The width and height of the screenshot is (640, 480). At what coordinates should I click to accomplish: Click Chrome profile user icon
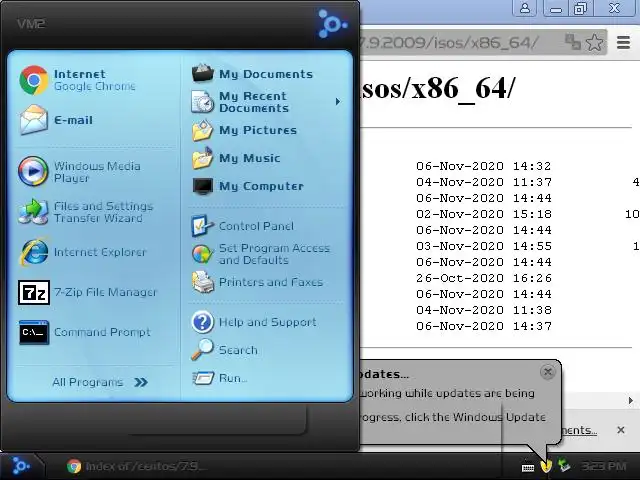coord(525,8)
